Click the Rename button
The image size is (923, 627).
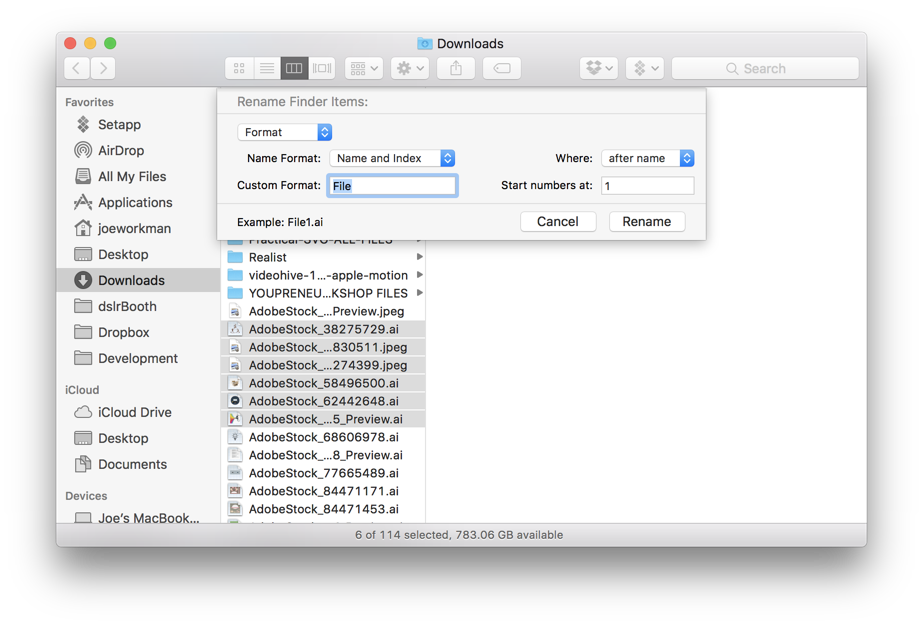[647, 221]
